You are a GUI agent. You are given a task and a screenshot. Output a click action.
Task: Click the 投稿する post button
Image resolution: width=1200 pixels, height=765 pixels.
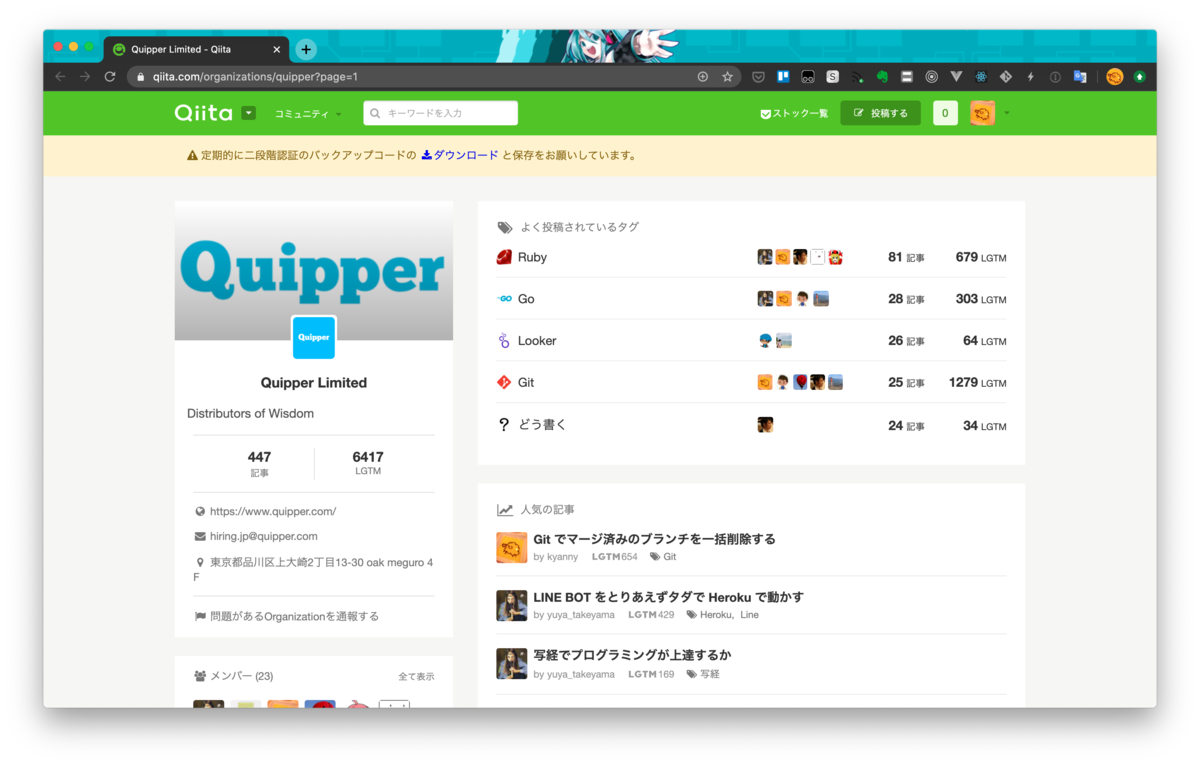[880, 113]
